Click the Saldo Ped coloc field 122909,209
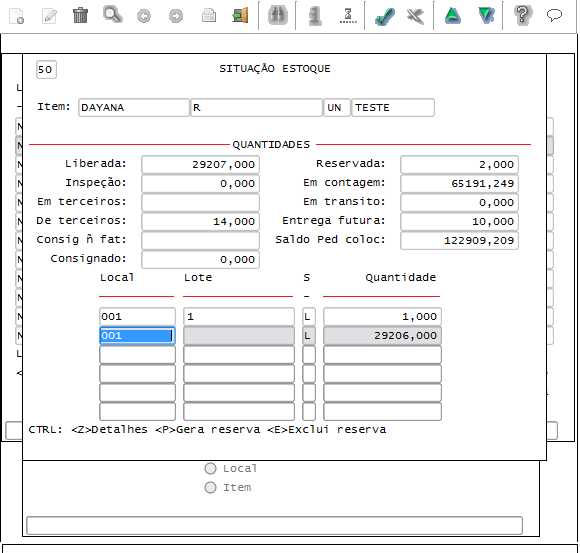The height and width of the screenshot is (553, 580). point(459,240)
